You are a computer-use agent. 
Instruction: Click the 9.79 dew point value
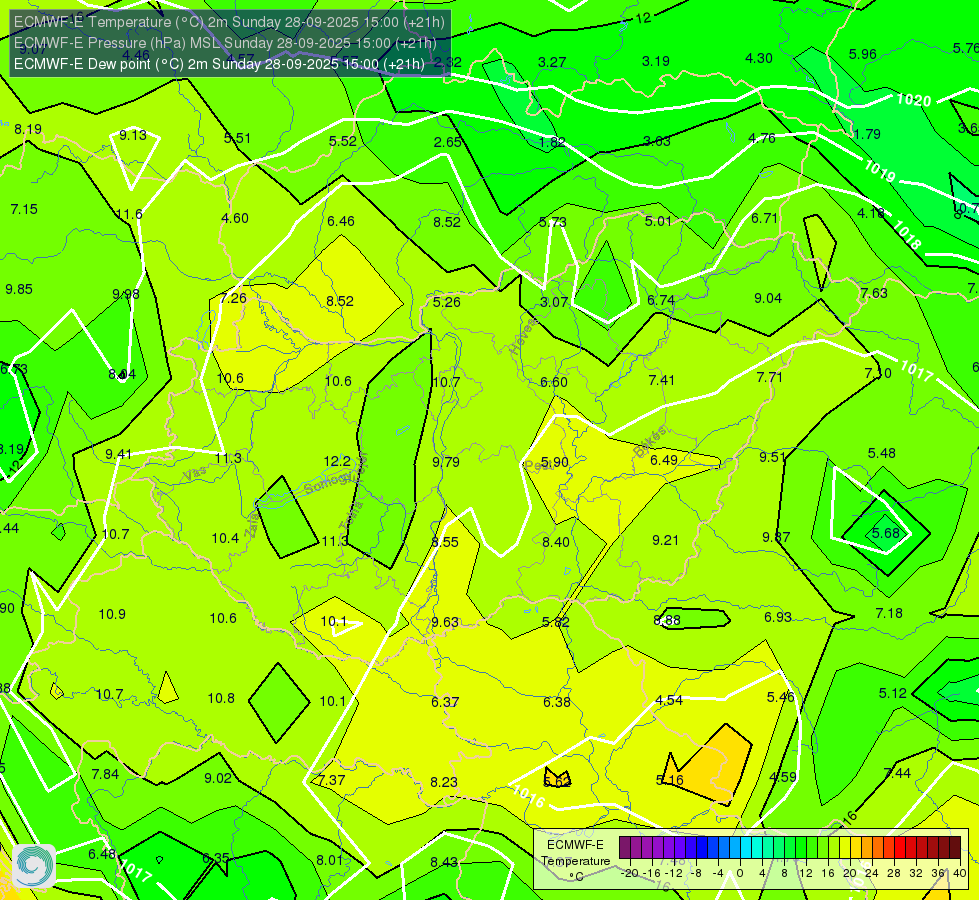446,462
